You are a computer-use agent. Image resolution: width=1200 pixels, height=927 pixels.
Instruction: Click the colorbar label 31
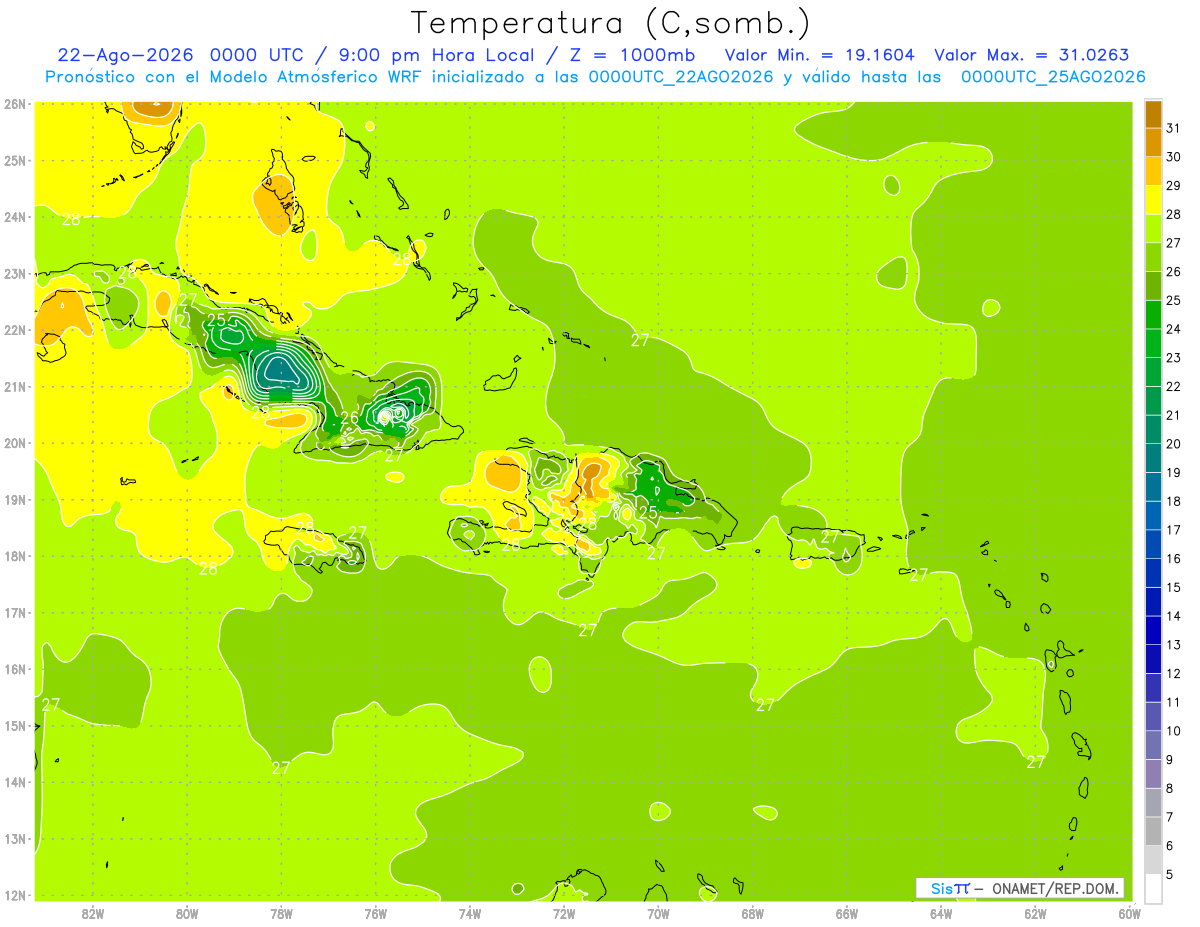[1174, 127]
